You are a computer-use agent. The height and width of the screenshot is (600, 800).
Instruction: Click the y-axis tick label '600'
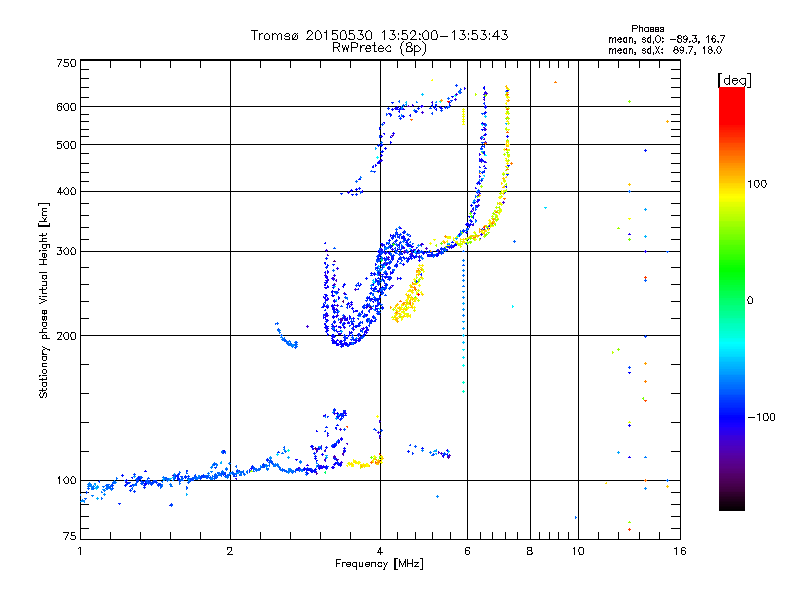click(66, 107)
